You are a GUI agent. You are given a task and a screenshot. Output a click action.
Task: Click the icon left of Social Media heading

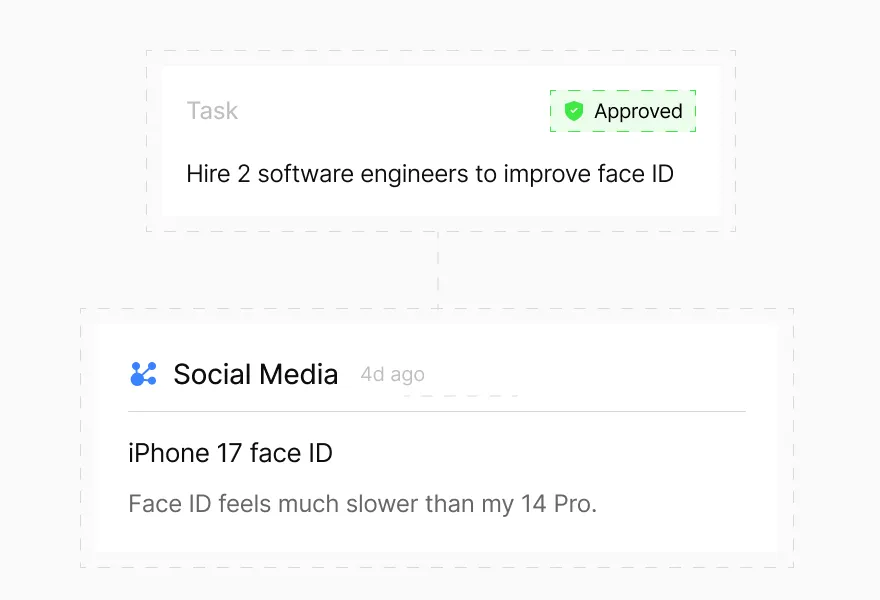[143, 372]
